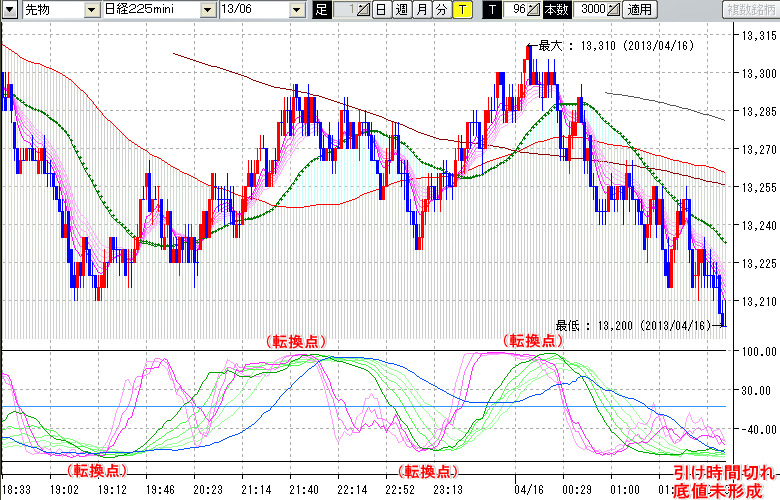
Task: Select the 分 minute timeframe button
Action: tap(441, 9)
